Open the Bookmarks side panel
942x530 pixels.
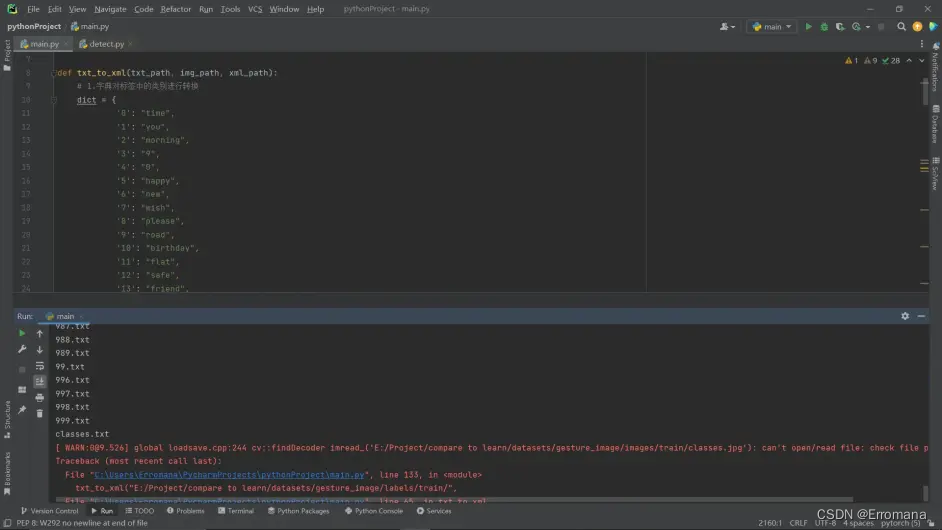coord(7,474)
